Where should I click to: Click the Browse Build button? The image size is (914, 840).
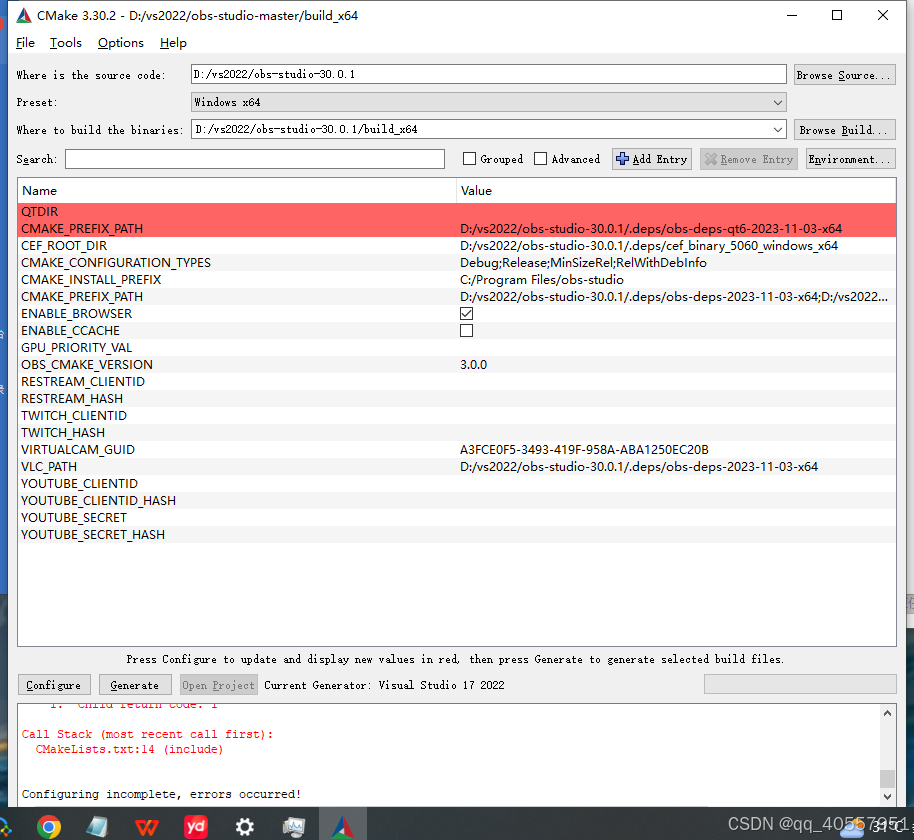point(844,129)
